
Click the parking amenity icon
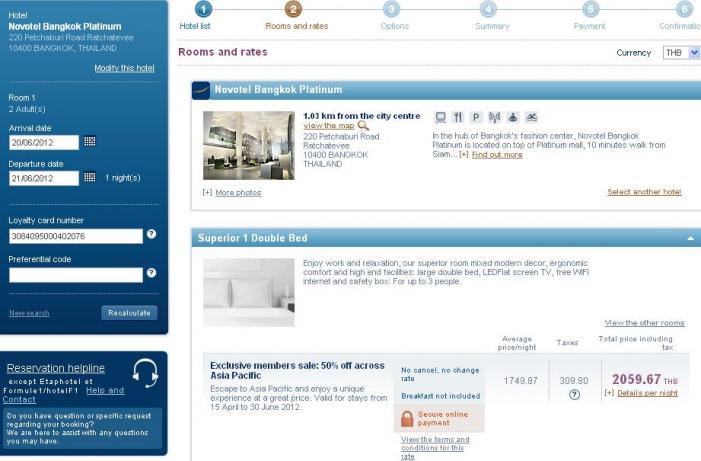[x=476, y=117]
